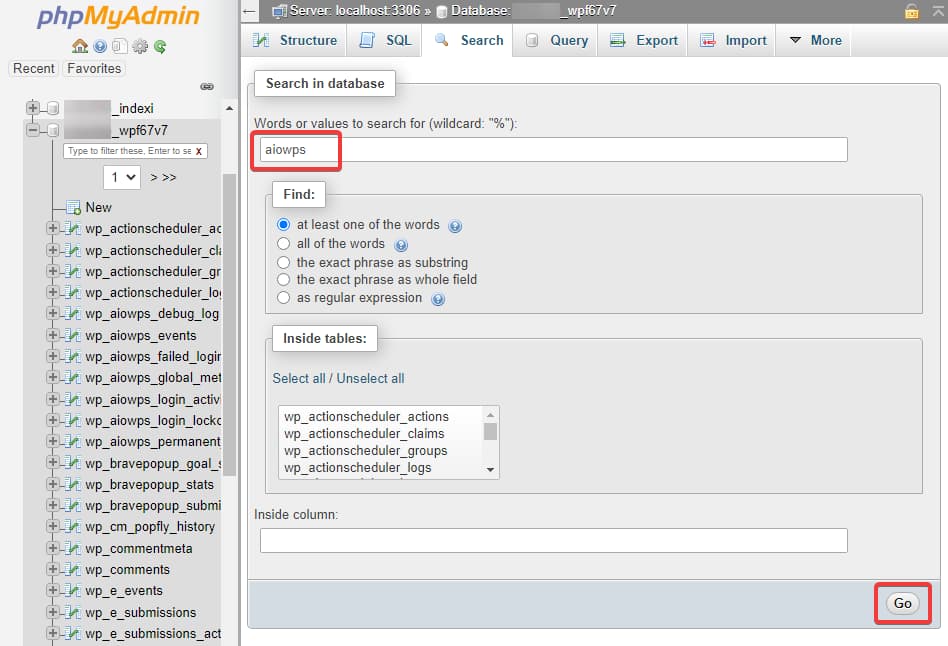Image resolution: width=948 pixels, height=646 pixels.
Task: Jump to last page with double arrows
Action: click(169, 178)
